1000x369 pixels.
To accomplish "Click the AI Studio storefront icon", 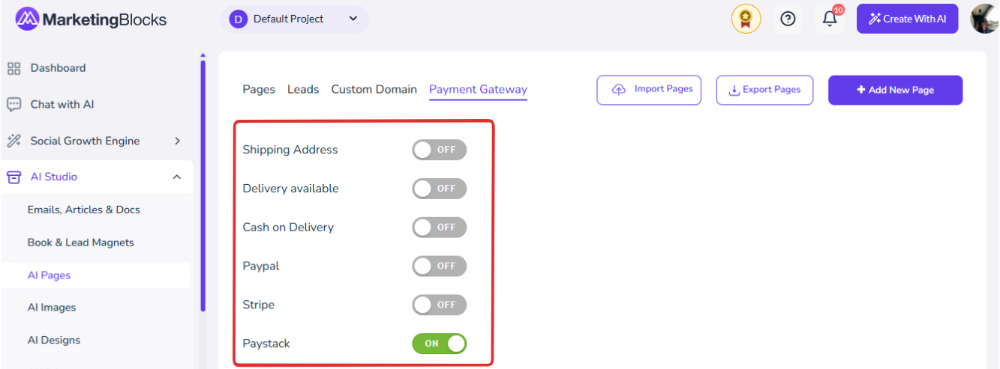I will 13,177.
